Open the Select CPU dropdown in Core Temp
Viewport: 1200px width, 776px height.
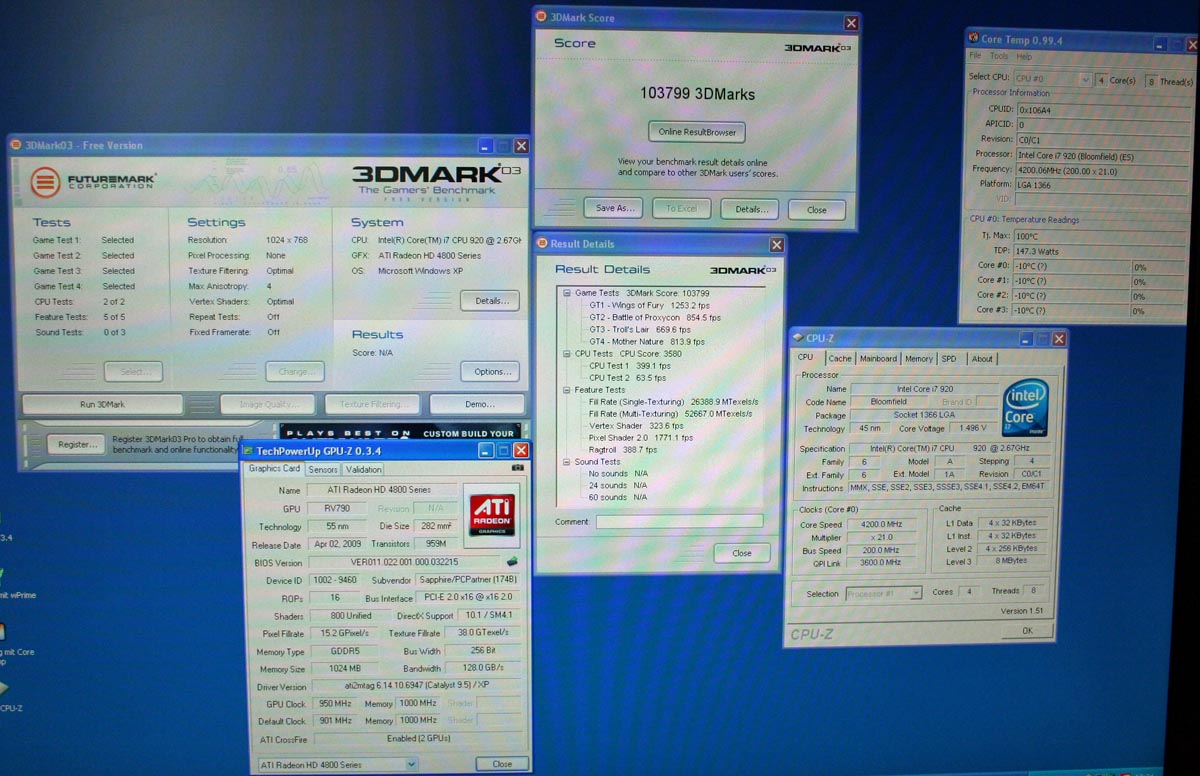[x=1085, y=78]
